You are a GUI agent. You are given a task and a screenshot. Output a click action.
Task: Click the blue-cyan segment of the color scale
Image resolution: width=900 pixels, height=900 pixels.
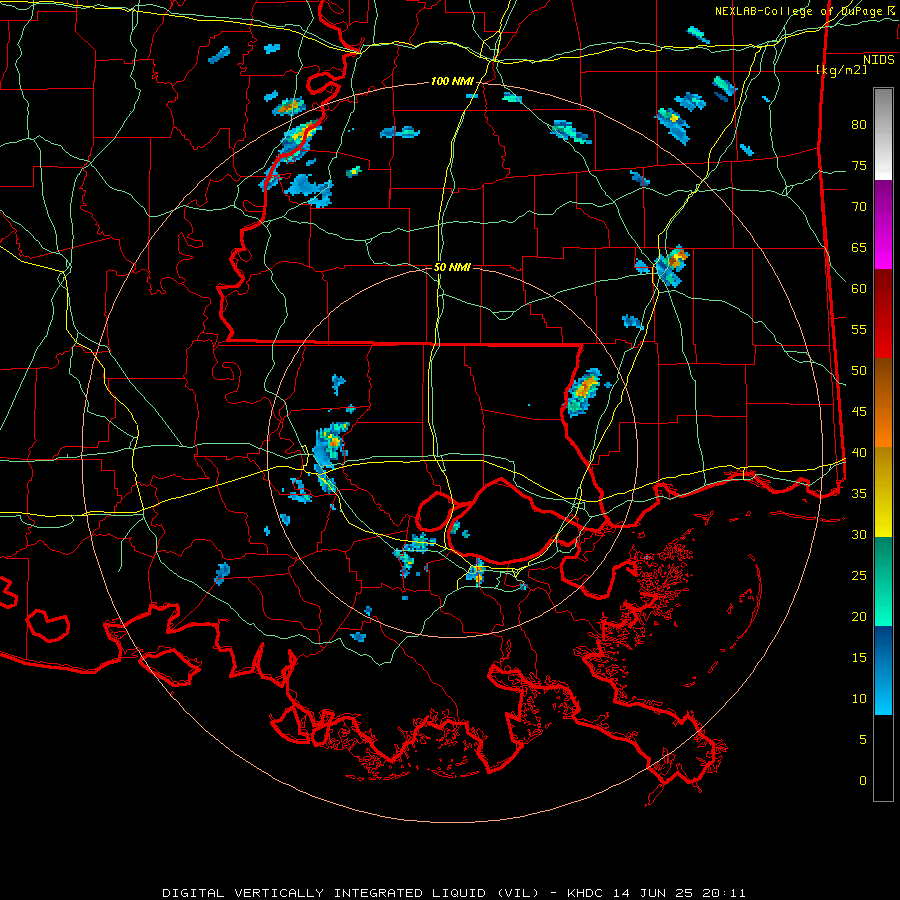point(883,670)
